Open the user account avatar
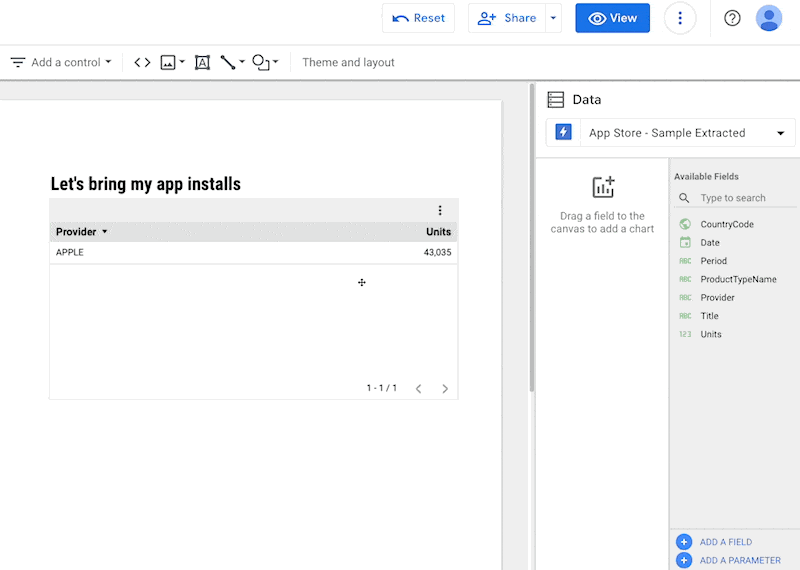This screenshot has height=570, width=800. [x=769, y=18]
